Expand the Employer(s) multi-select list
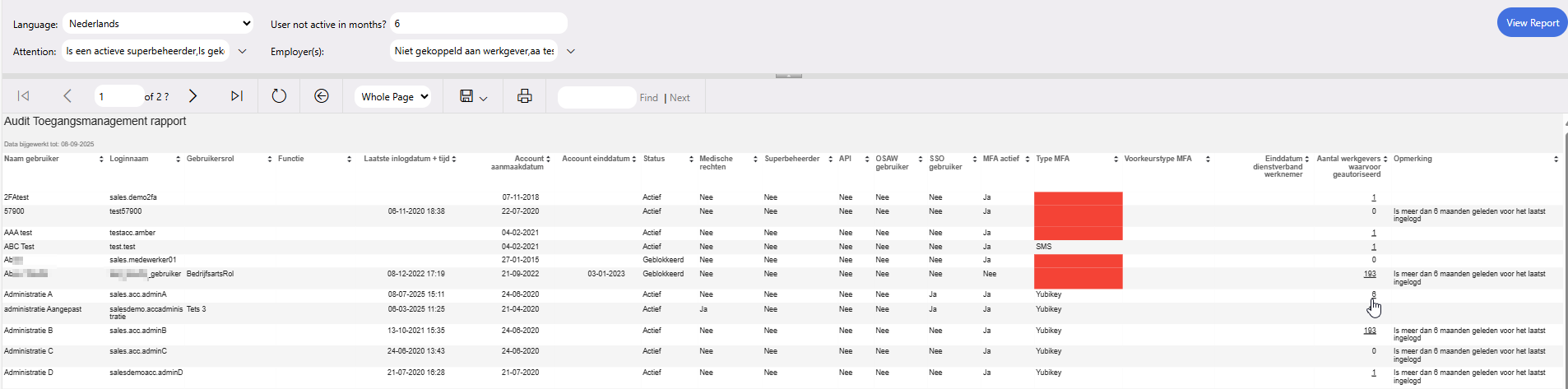This screenshot has height=389, width=1568. (571, 51)
